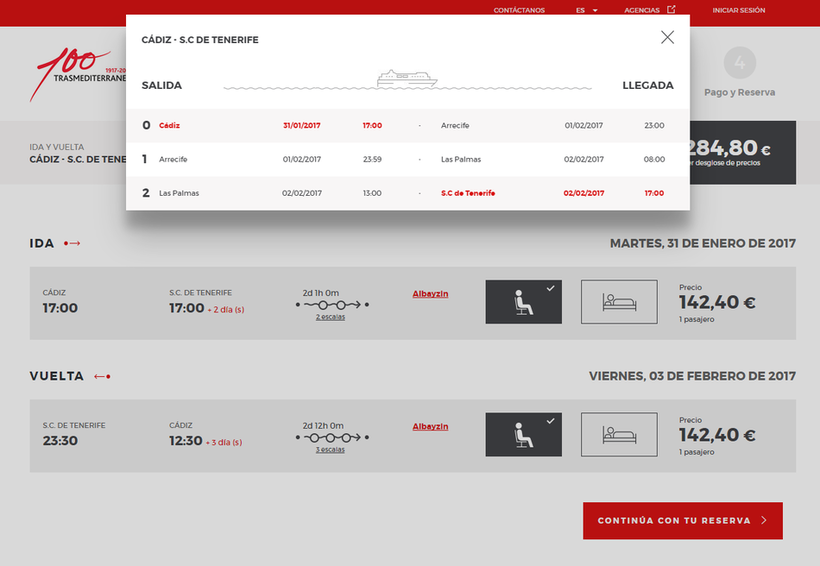Open Agencias external link
The height and width of the screenshot is (566, 820).
tap(649, 10)
